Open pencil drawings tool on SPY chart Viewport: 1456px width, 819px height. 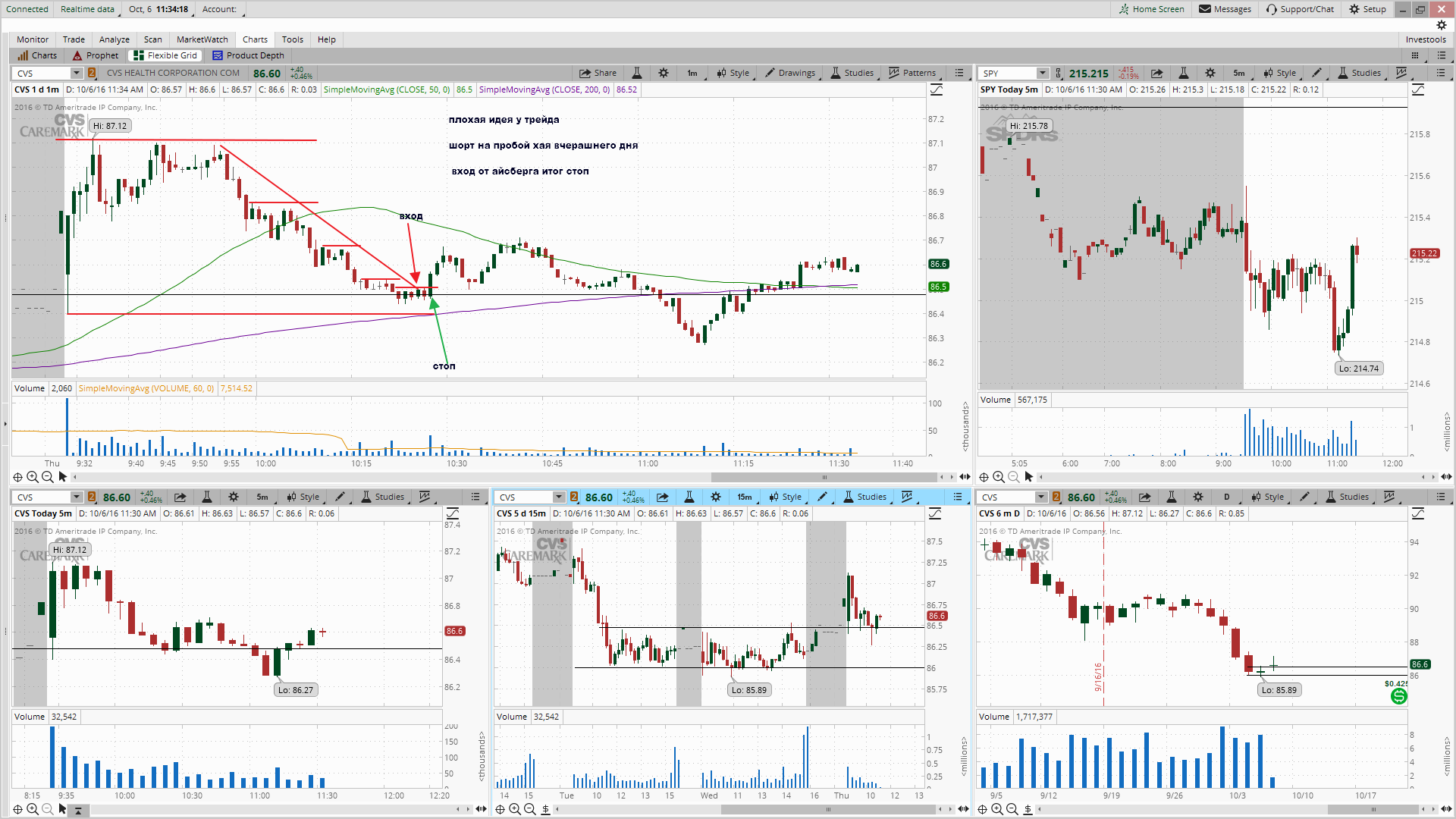(1316, 73)
